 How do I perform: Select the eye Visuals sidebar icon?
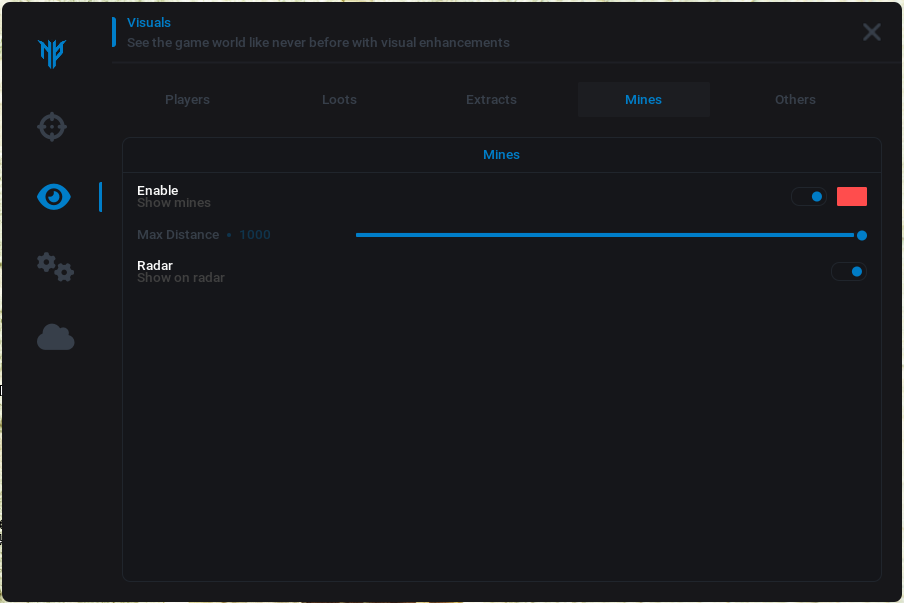pyautogui.click(x=54, y=197)
